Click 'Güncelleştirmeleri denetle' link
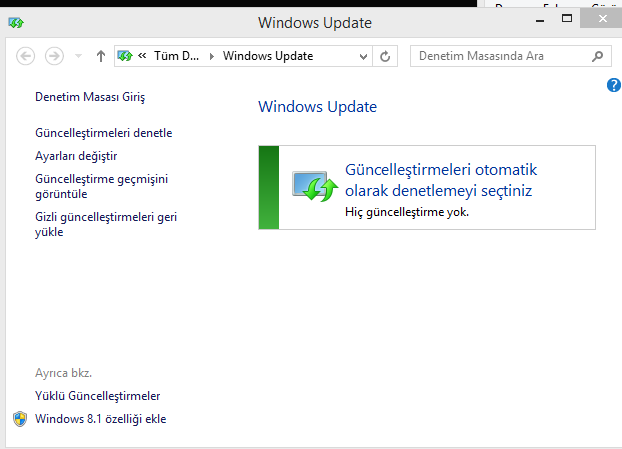This screenshot has width=622, height=449. [104, 133]
